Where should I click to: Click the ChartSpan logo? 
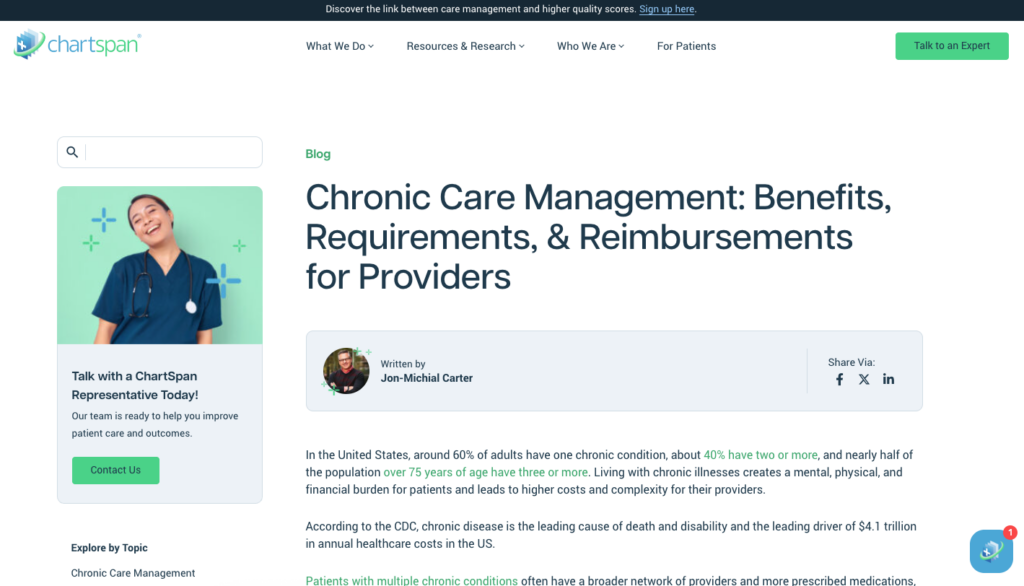(x=77, y=44)
